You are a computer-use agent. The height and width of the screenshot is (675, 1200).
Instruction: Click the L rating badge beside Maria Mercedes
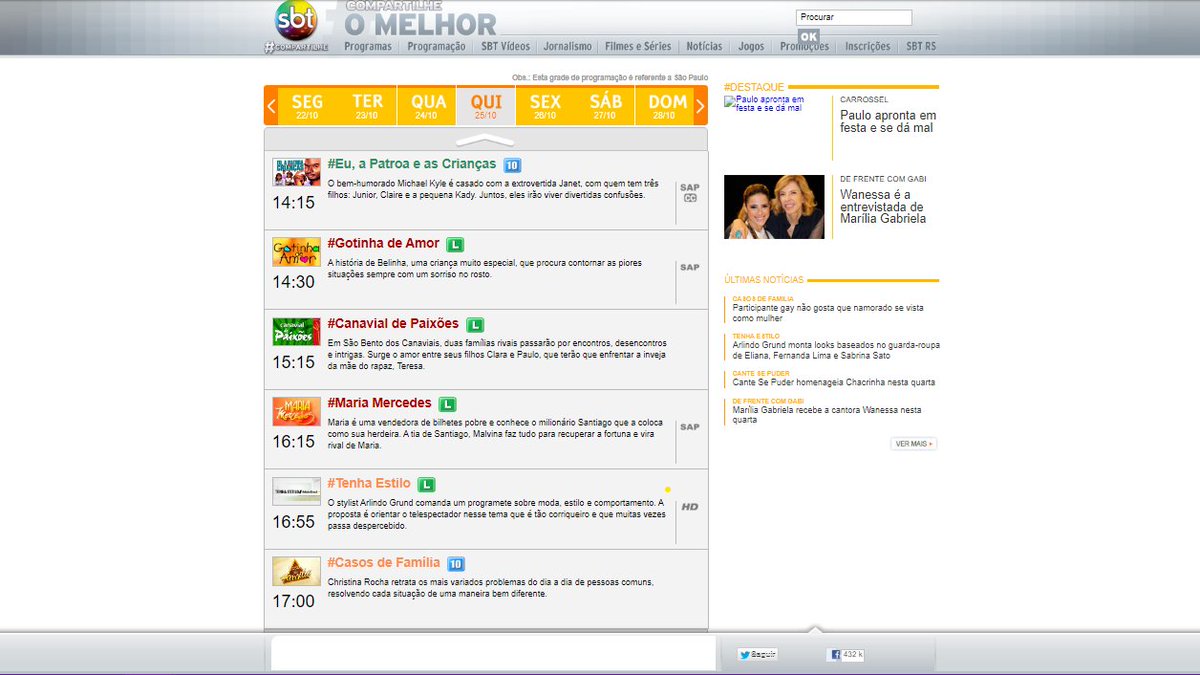point(447,404)
